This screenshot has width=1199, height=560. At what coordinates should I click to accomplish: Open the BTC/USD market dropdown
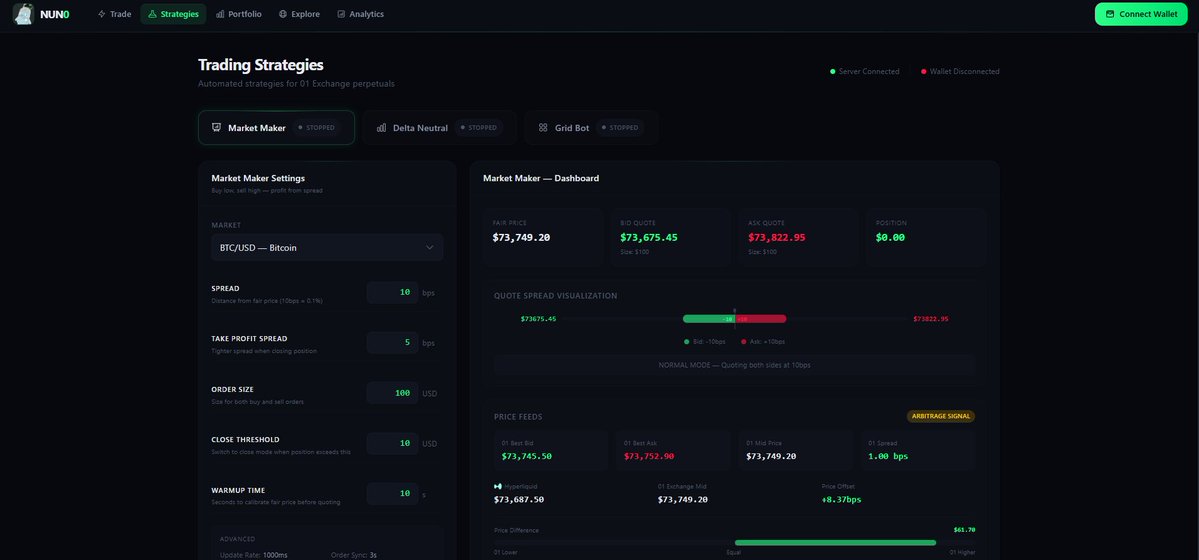point(327,248)
